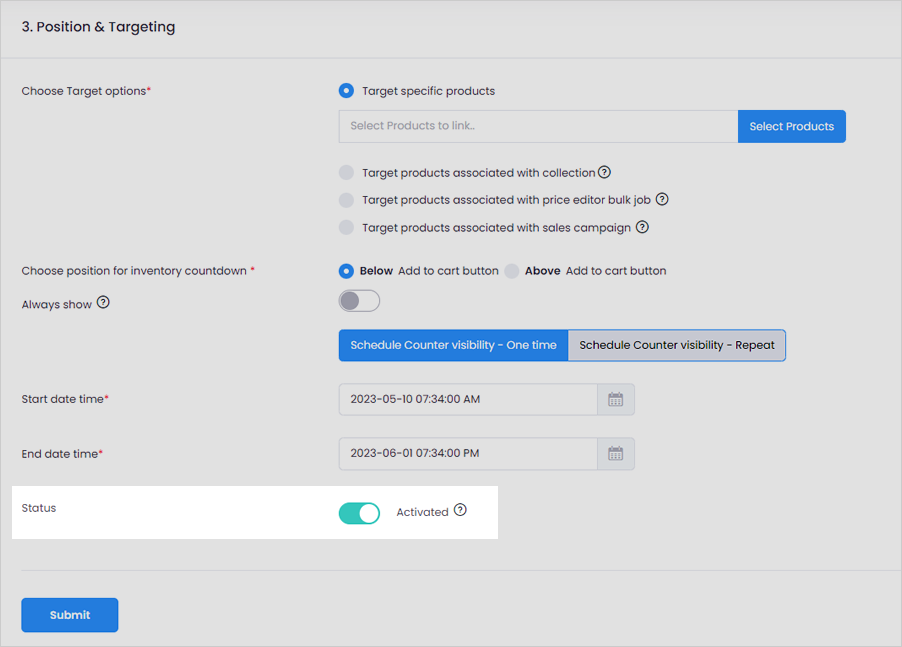Toggle the Activated status switch off
The width and height of the screenshot is (902, 647).
(x=359, y=513)
